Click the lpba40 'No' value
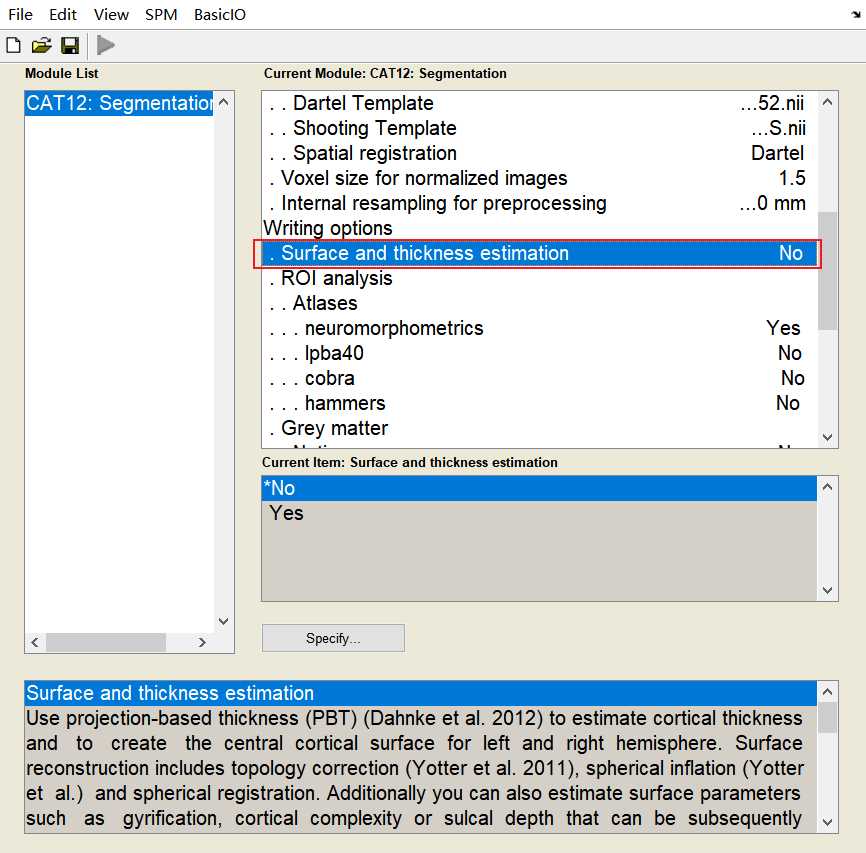The image size is (866, 853). pos(790,353)
